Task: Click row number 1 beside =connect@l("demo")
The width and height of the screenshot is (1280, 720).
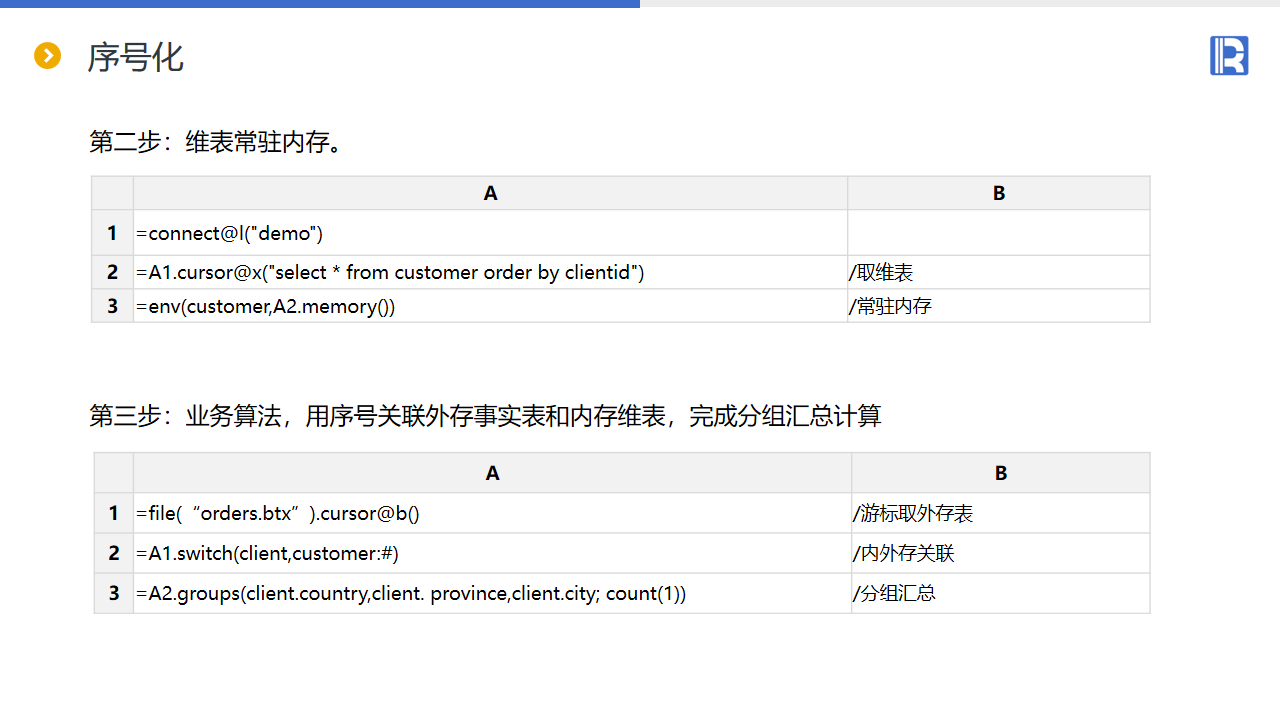Action: (113, 233)
